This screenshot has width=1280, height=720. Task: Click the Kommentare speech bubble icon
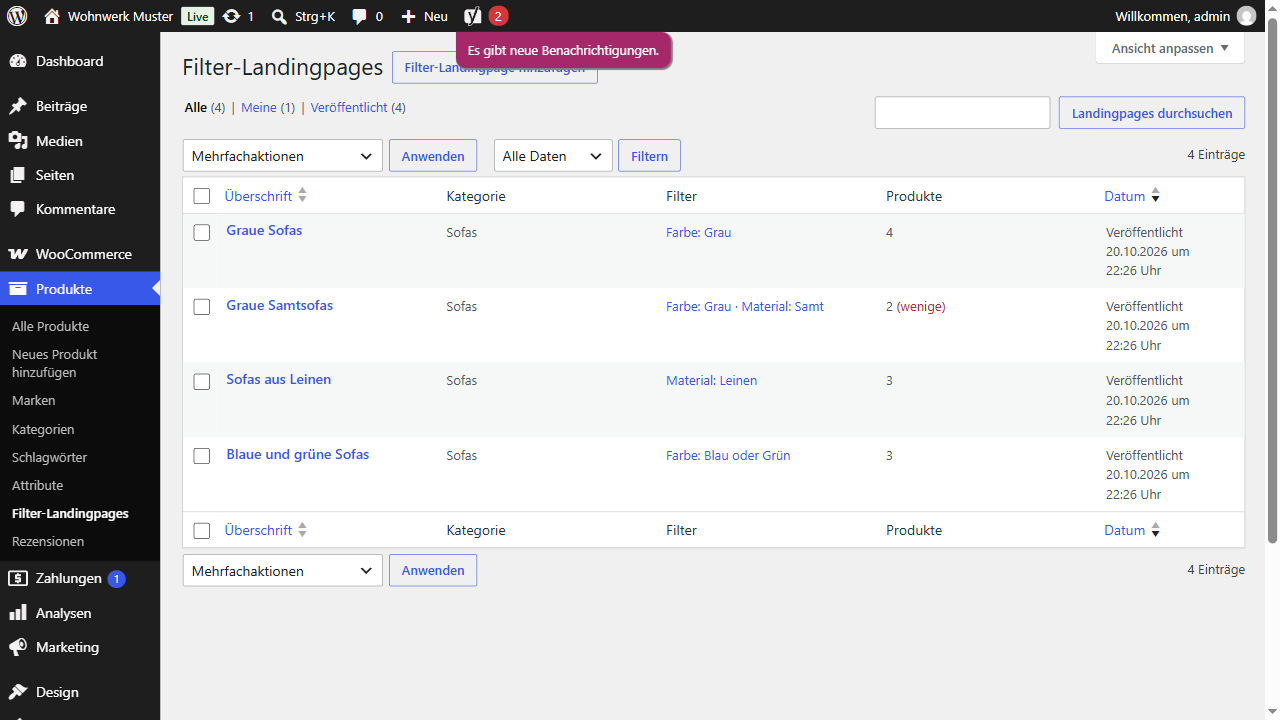click(x=18, y=209)
